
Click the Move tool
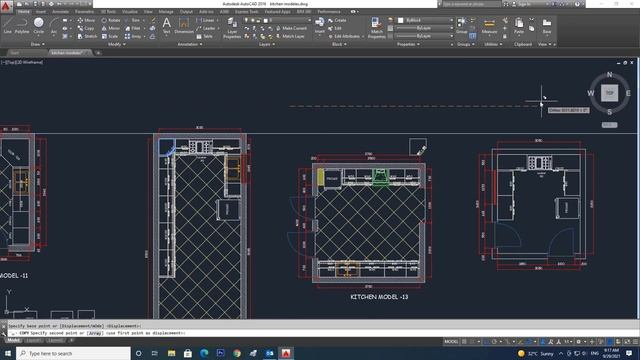86,20
